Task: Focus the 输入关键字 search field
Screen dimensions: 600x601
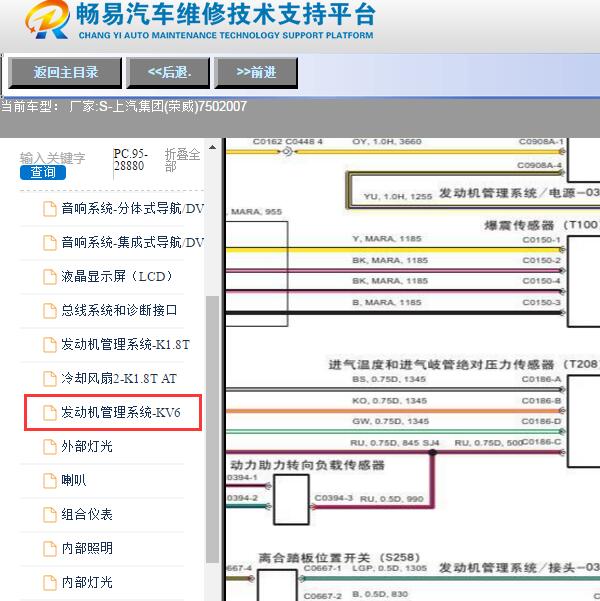Action: 53,158
